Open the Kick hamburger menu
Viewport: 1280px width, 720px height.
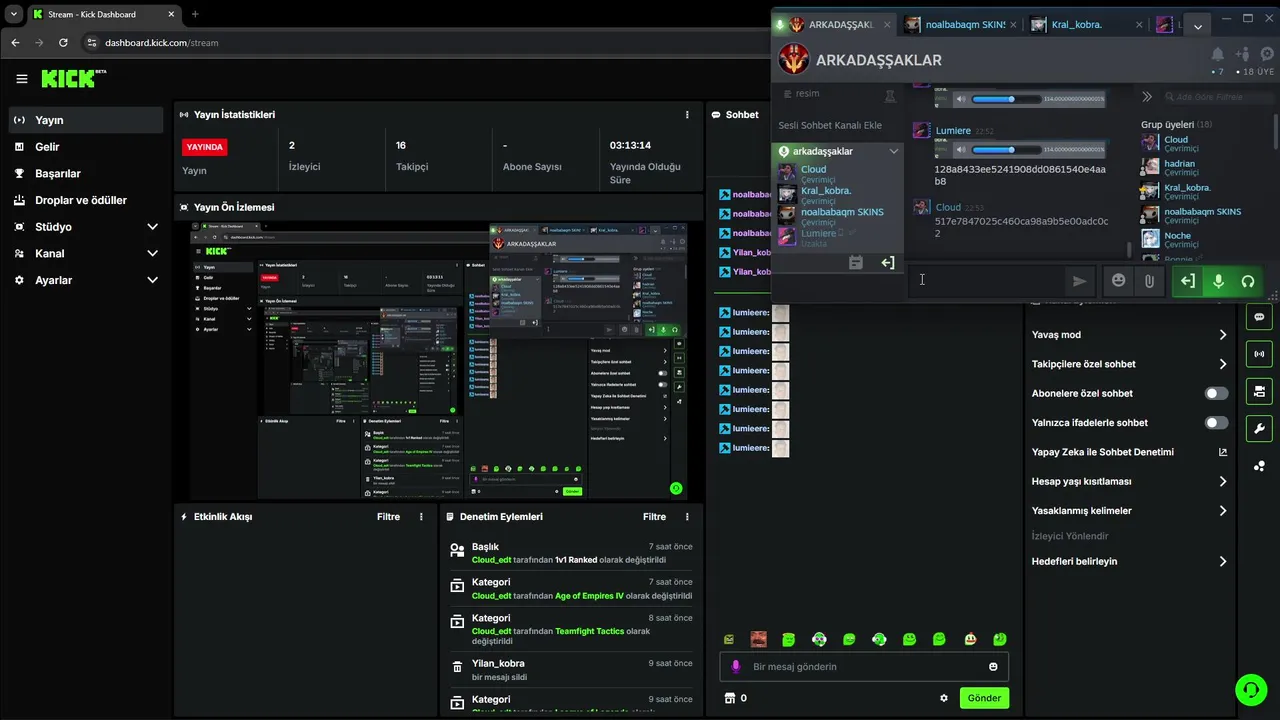pos(22,79)
